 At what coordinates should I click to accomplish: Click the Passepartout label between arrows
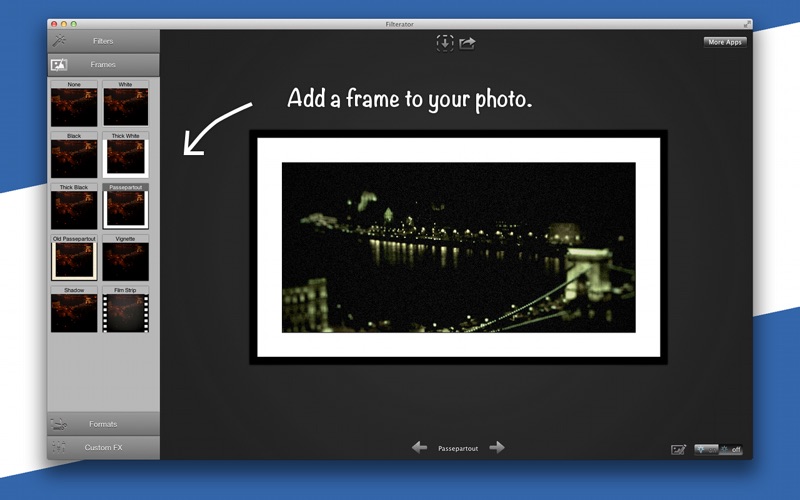[458, 448]
